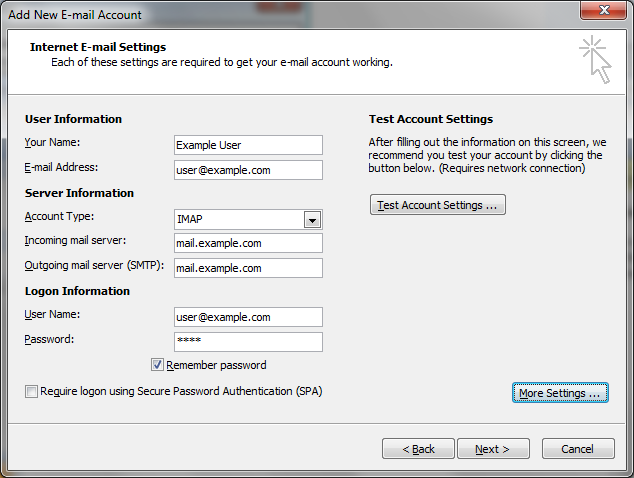This screenshot has width=634, height=478.
Task: Expand the Account Type dropdown arrow
Action: [312, 220]
